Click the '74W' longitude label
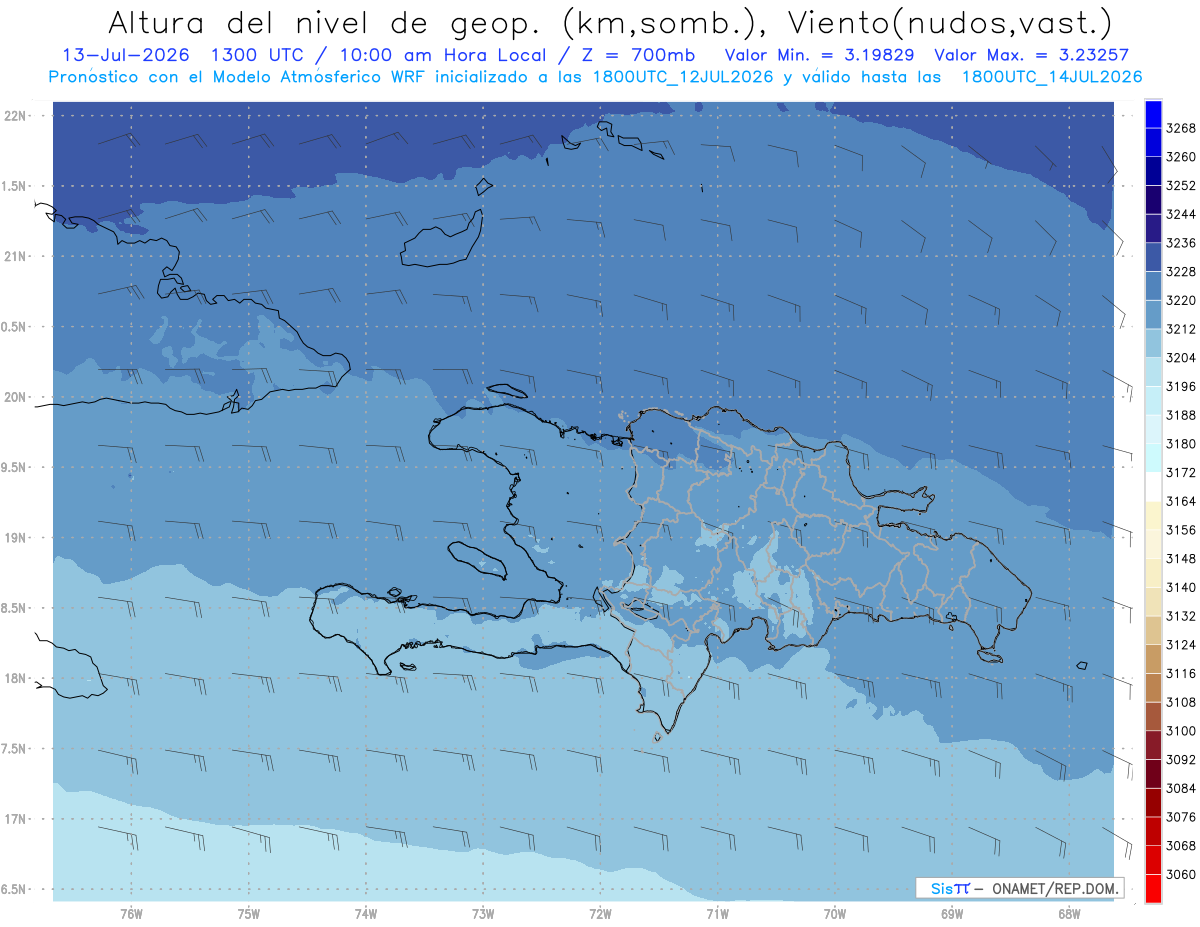 pyautogui.click(x=366, y=914)
